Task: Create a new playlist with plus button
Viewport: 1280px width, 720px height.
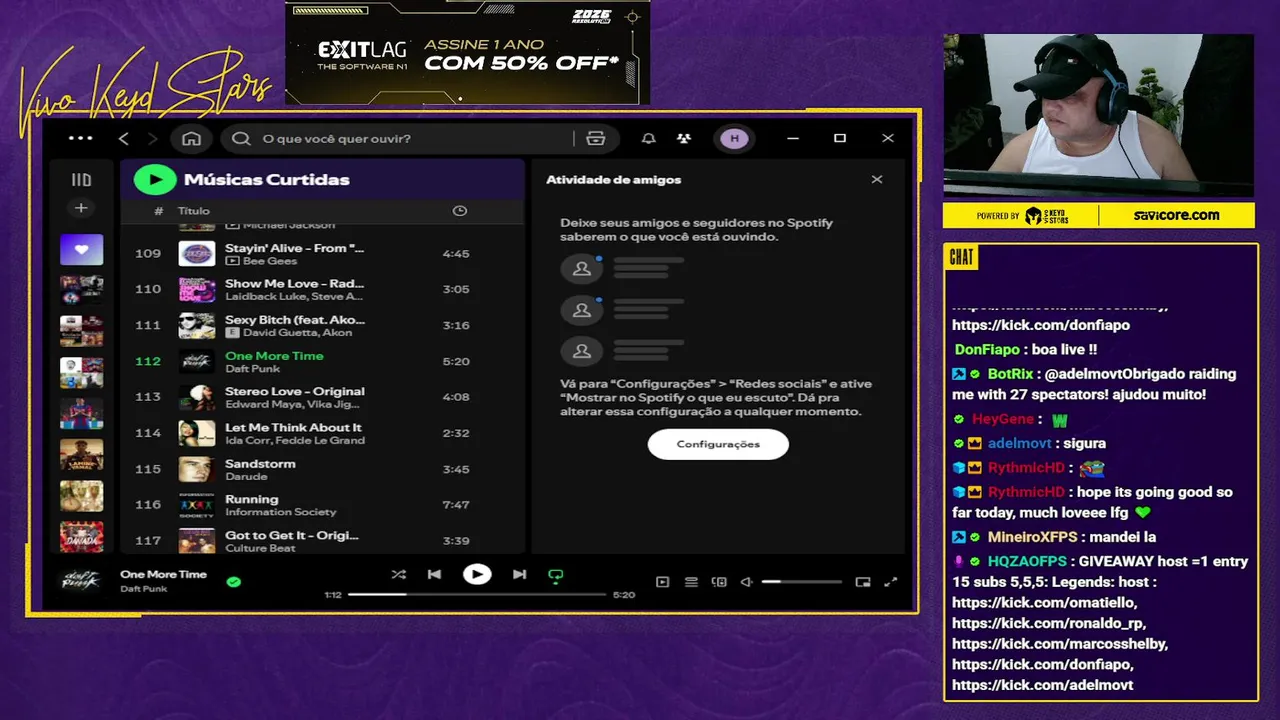Action: 81,208
